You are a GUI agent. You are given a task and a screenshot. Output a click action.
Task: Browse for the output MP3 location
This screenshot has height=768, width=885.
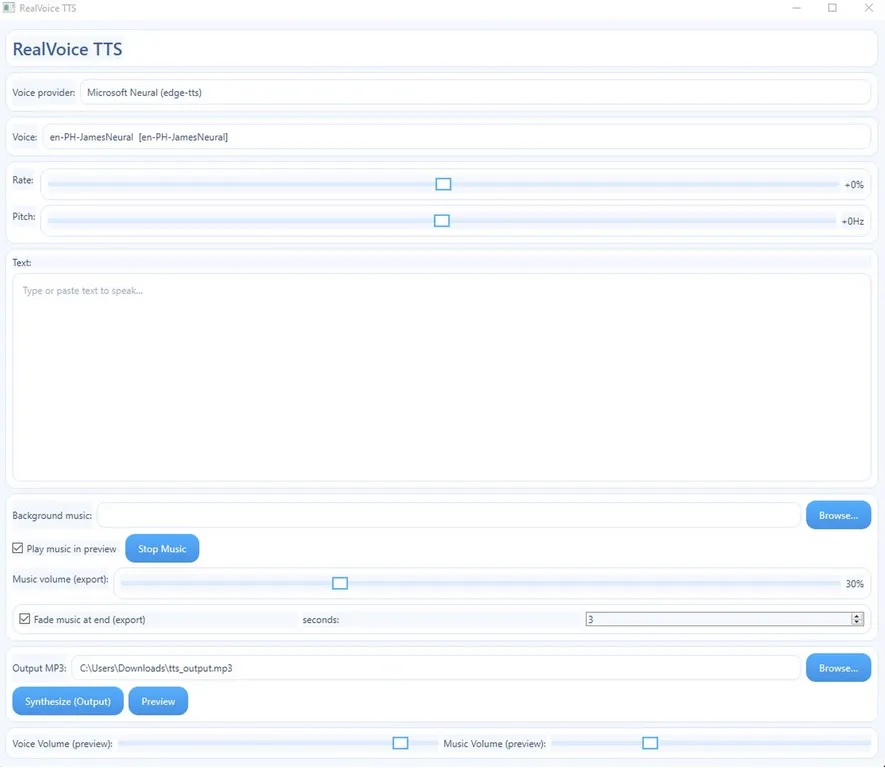[838, 668]
